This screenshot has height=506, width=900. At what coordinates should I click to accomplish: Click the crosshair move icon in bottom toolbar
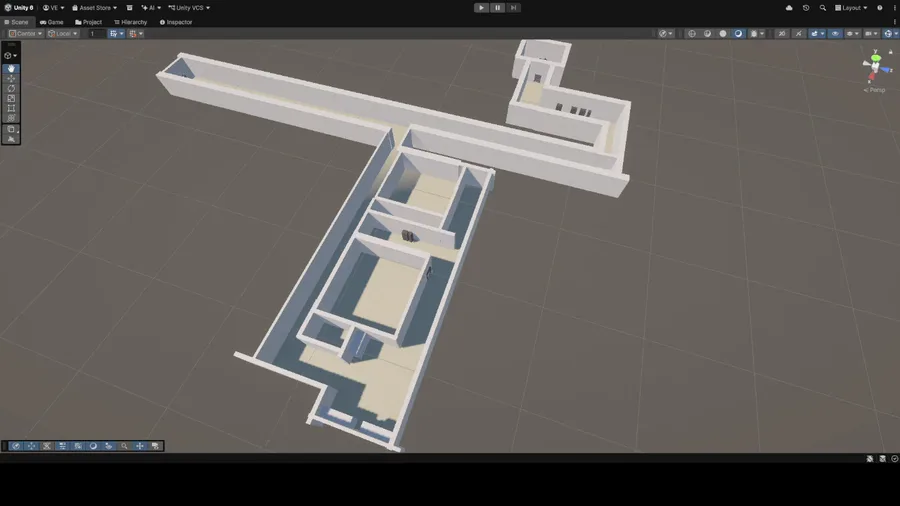tap(139, 446)
